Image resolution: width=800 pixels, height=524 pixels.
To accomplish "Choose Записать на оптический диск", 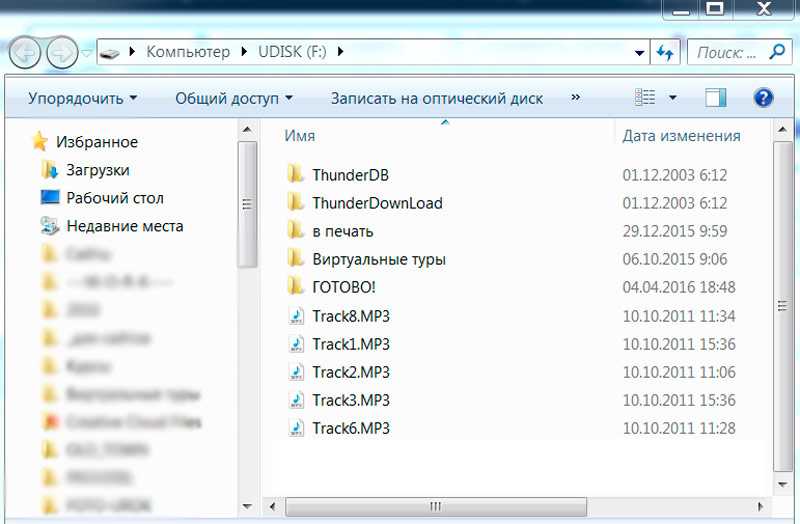I will click(x=437, y=98).
